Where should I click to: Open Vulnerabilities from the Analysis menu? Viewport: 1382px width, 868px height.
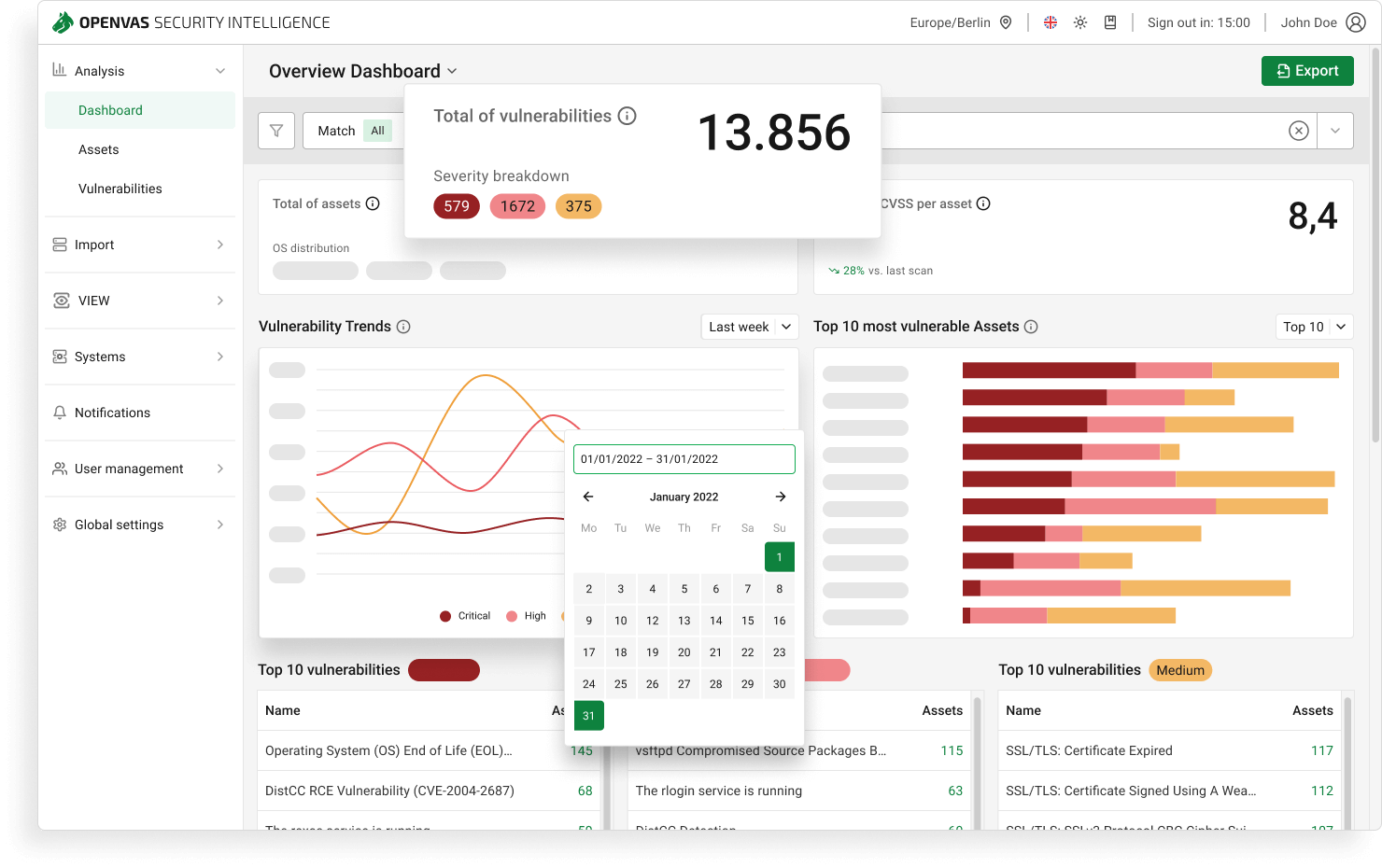tap(120, 189)
